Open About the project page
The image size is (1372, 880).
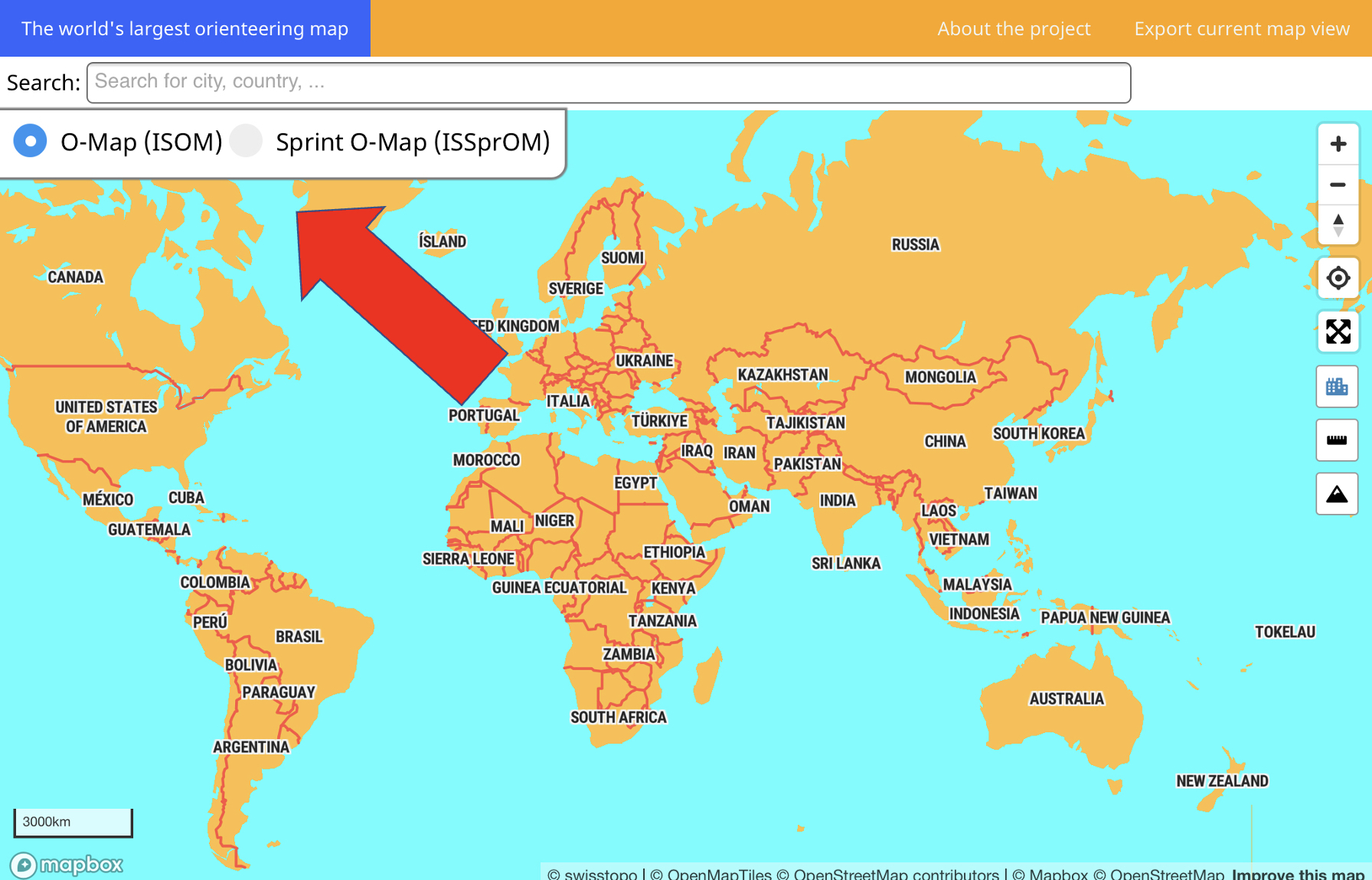click(1014, 28)
